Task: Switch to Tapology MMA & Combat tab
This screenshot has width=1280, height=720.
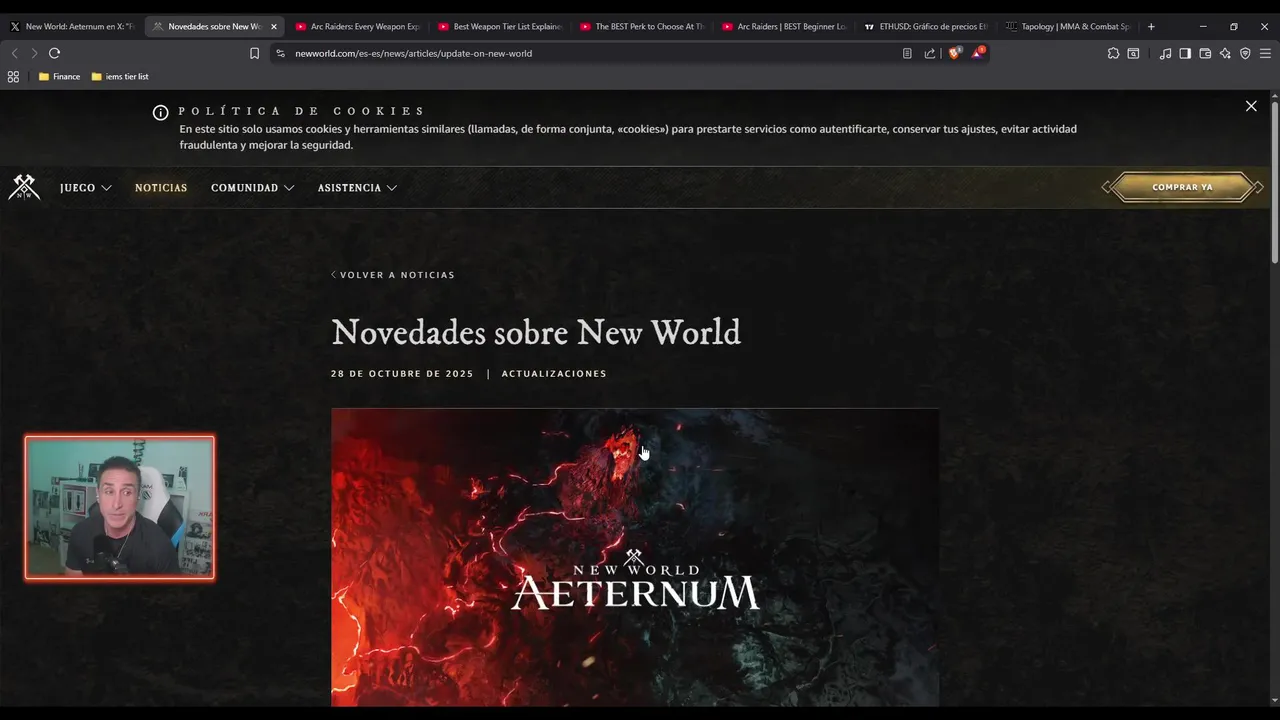Action: tap(1068, 27)
